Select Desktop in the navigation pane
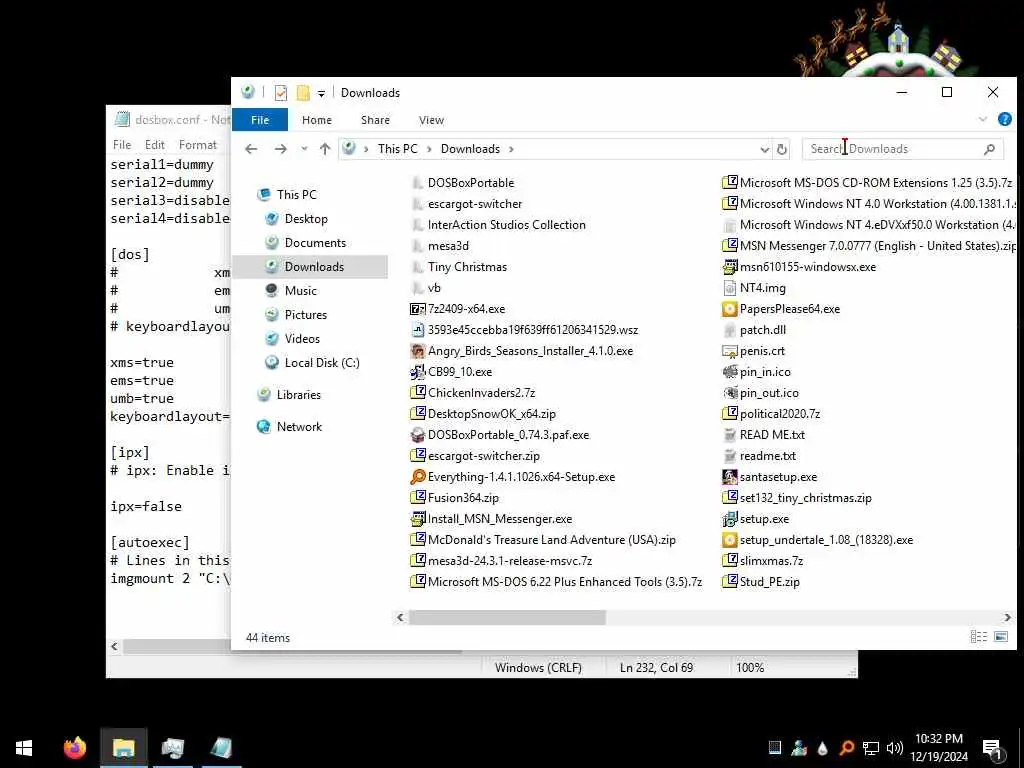This screenshot has width=1024, height=768. coord(306,219)
